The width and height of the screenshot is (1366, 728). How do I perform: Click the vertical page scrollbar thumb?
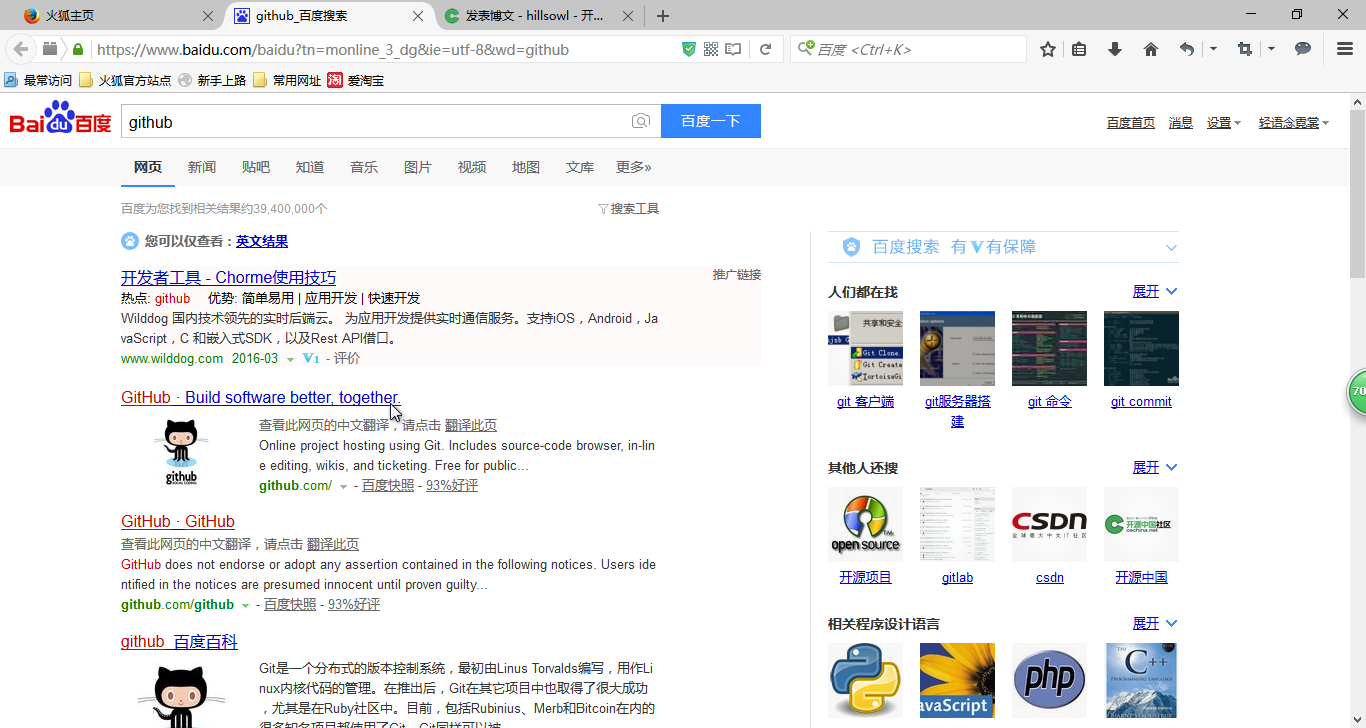1357,194
